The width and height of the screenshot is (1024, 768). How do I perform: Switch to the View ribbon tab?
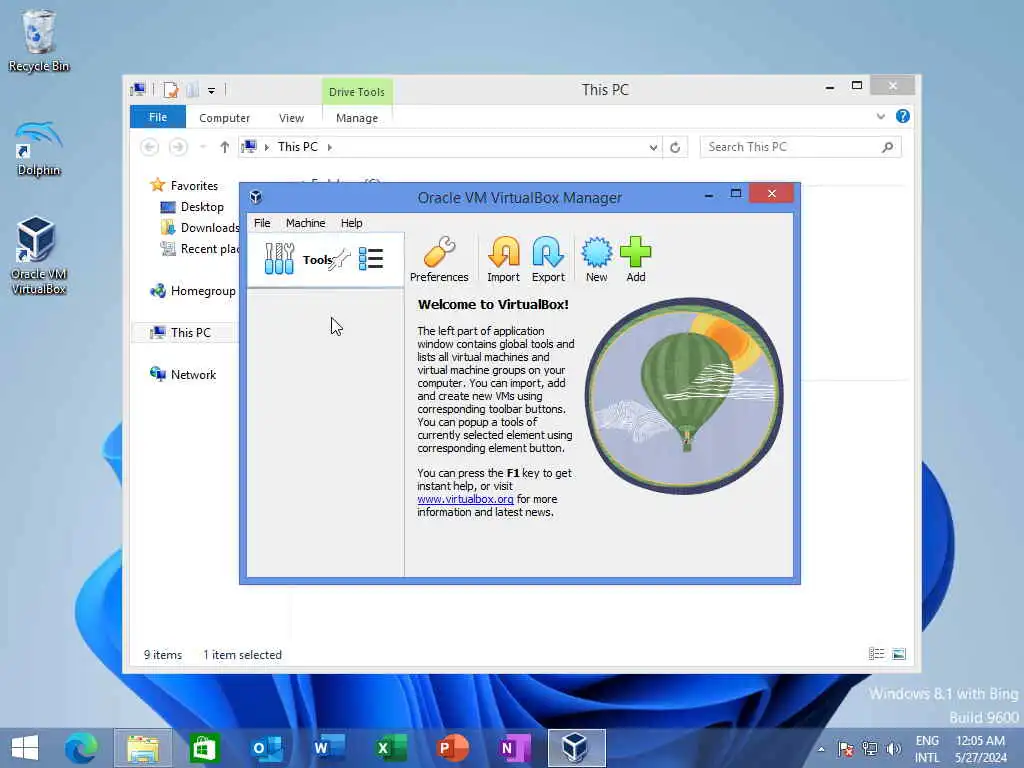[291, 118]
